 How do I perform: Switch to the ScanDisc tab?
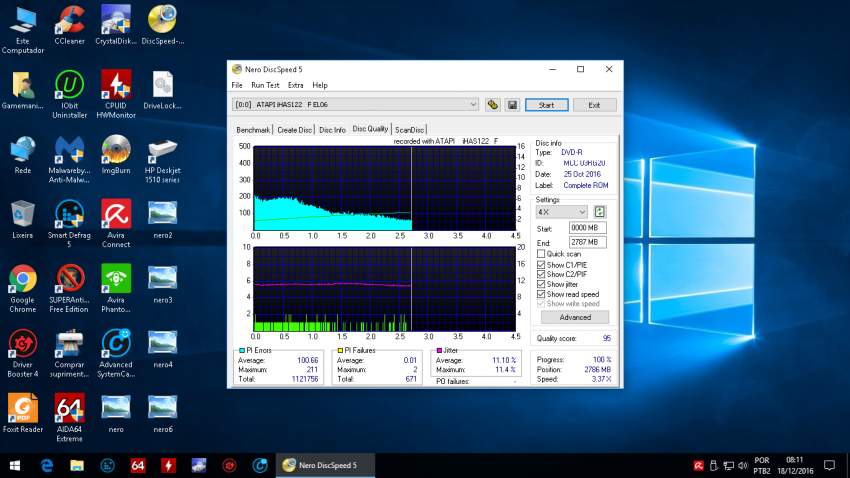pyautogui.click(x=409, y=130)
